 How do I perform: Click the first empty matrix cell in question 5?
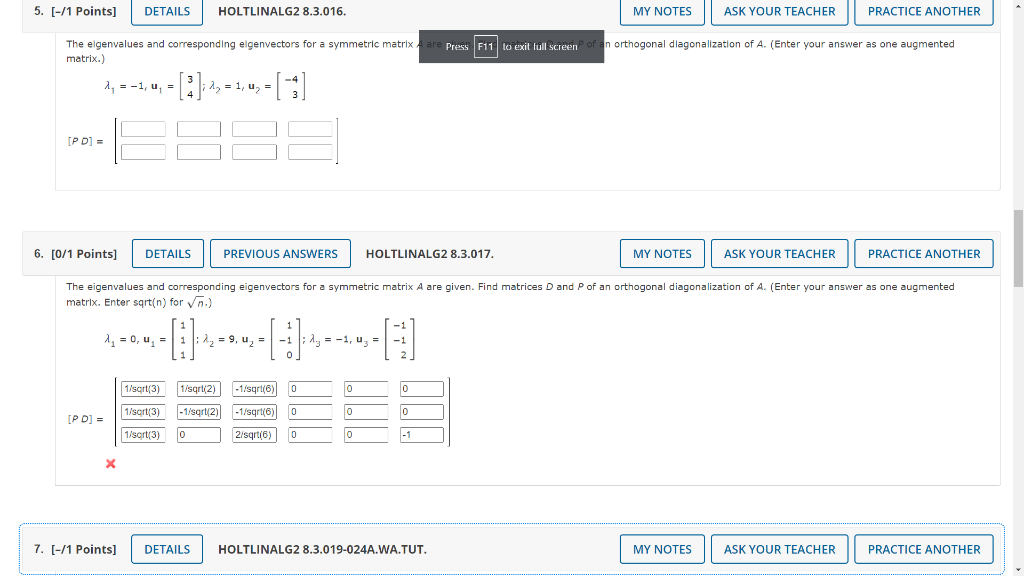[143, 128]
